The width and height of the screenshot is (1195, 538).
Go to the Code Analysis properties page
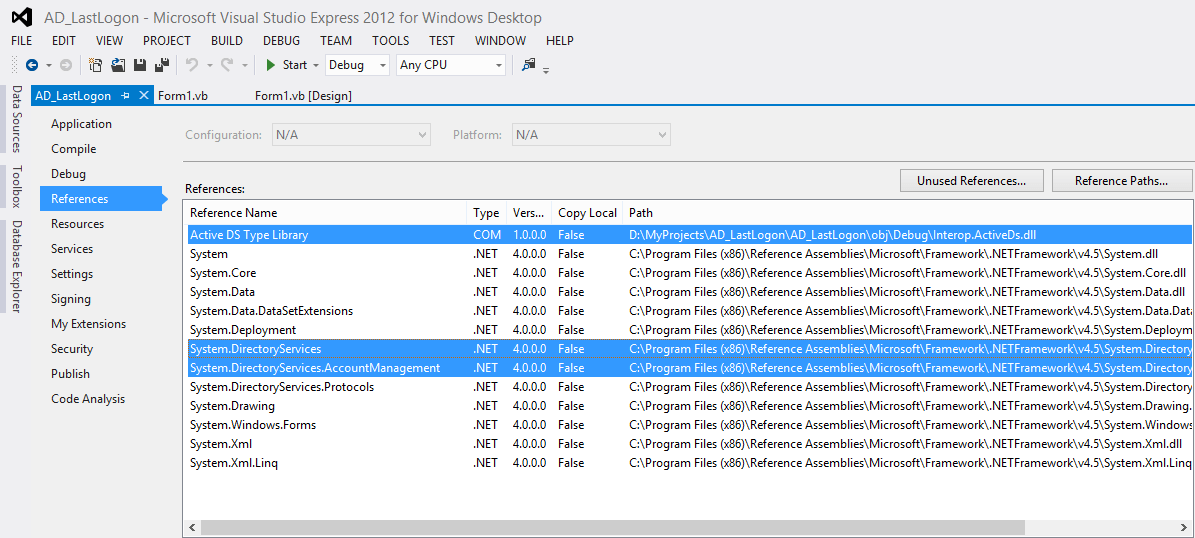[x=88, y=399]
